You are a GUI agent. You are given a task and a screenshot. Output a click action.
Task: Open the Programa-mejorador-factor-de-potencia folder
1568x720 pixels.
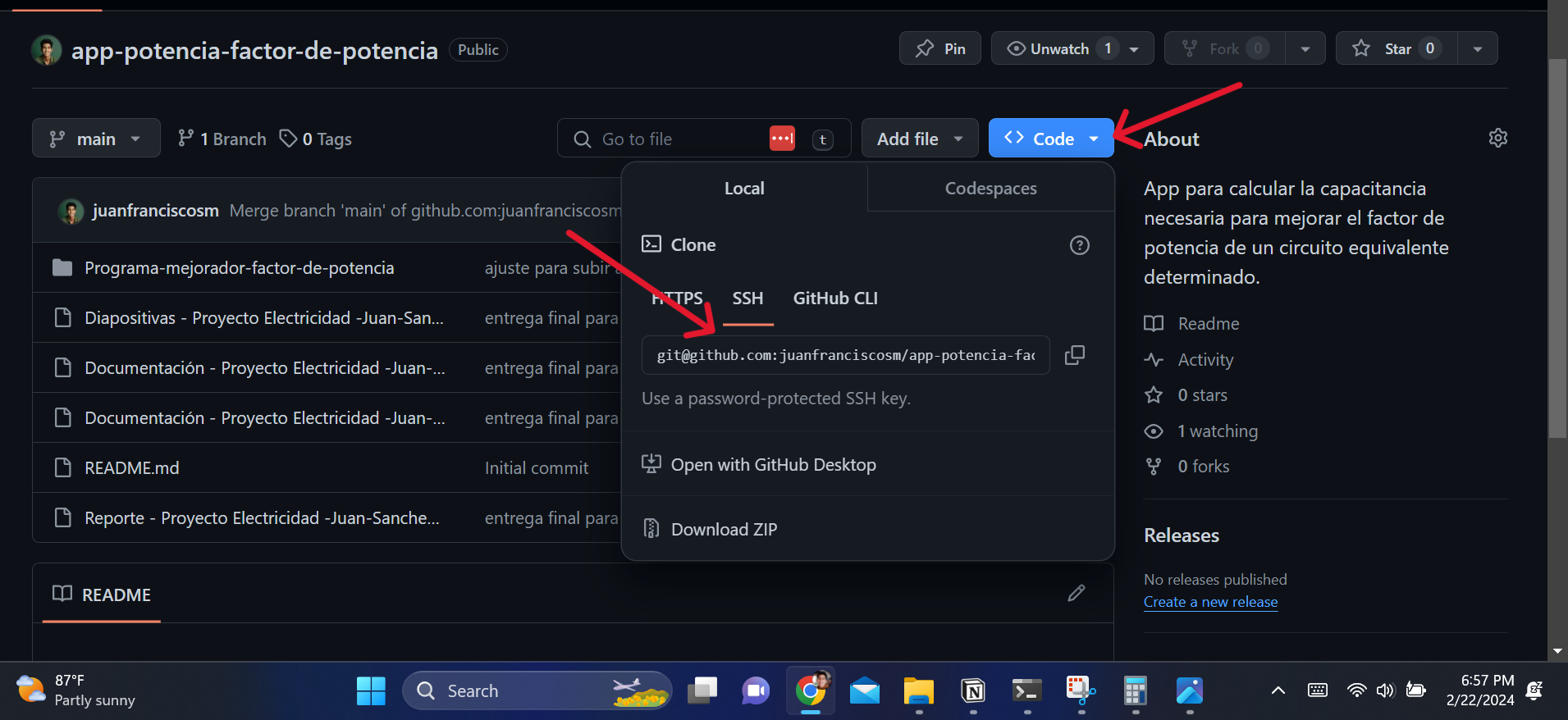tap(239, 268)
